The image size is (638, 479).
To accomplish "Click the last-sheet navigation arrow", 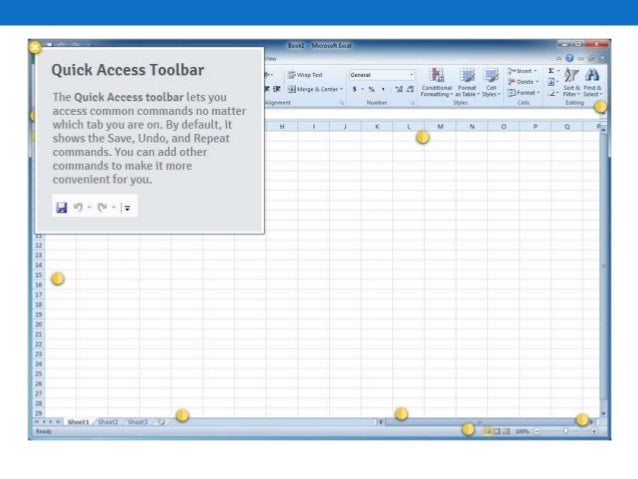I will [x=58, y=422].
